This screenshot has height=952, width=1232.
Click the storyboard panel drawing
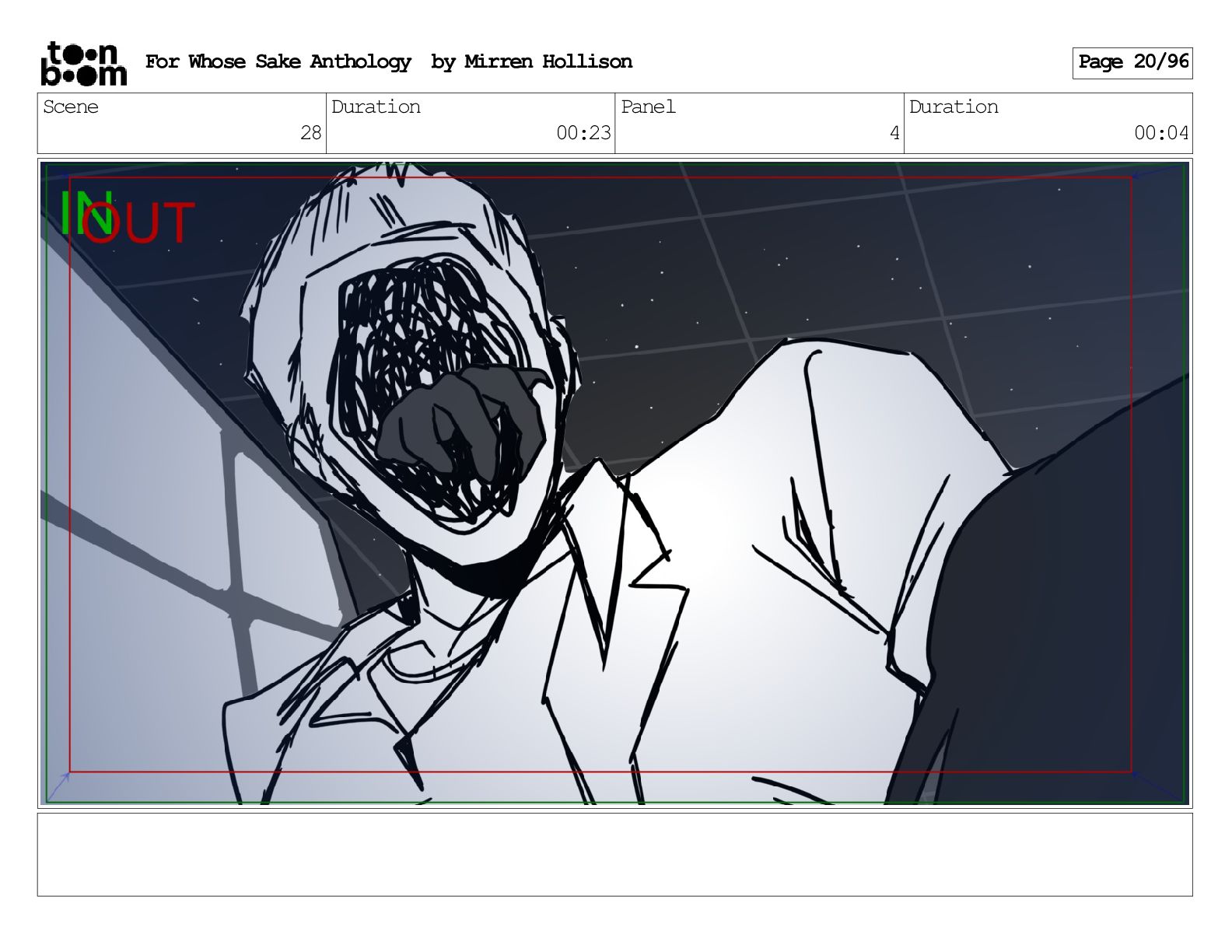(x=614, y=482)
